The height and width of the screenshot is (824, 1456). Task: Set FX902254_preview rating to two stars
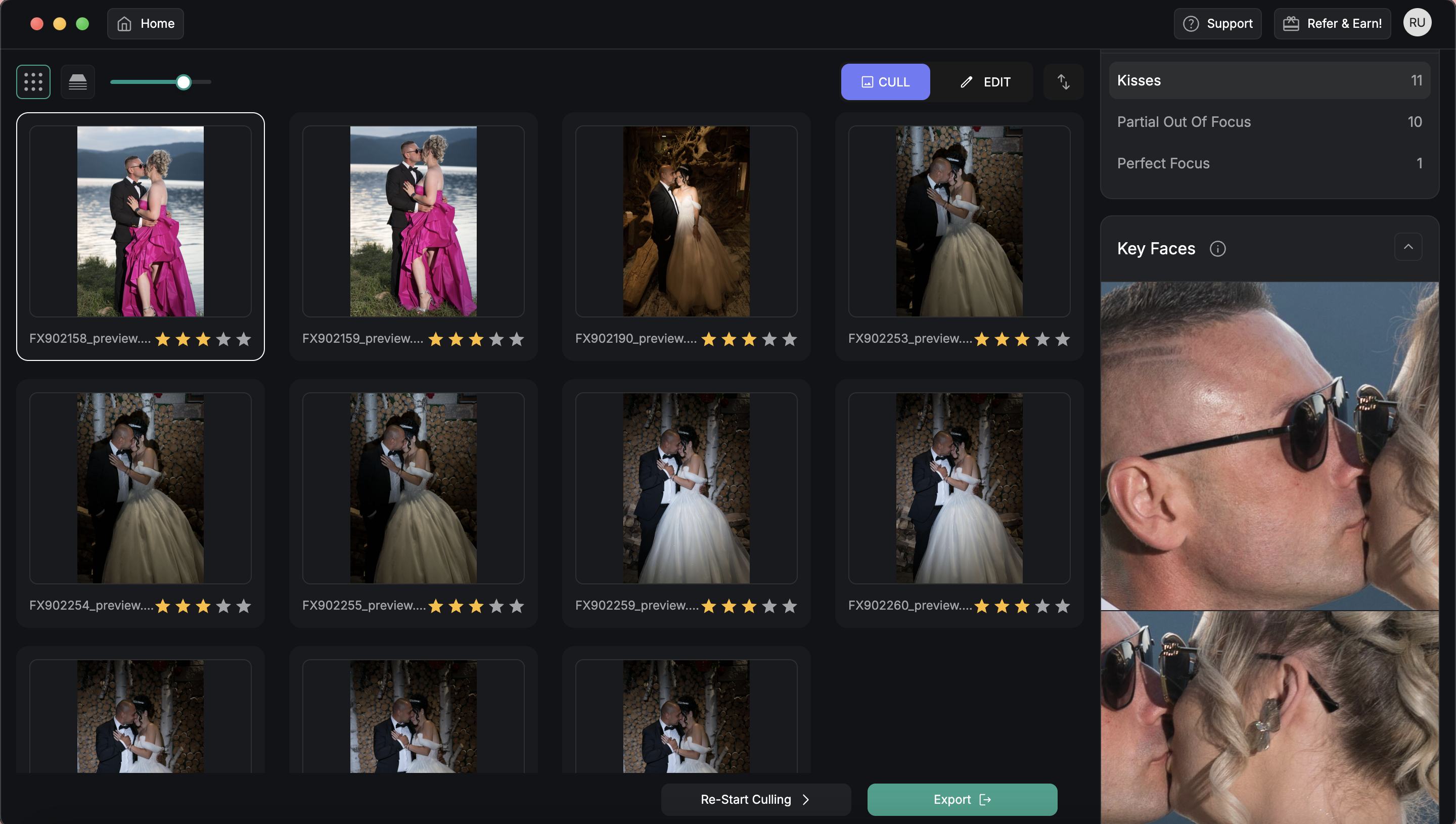pyautogui.click(x=184, y=606)
